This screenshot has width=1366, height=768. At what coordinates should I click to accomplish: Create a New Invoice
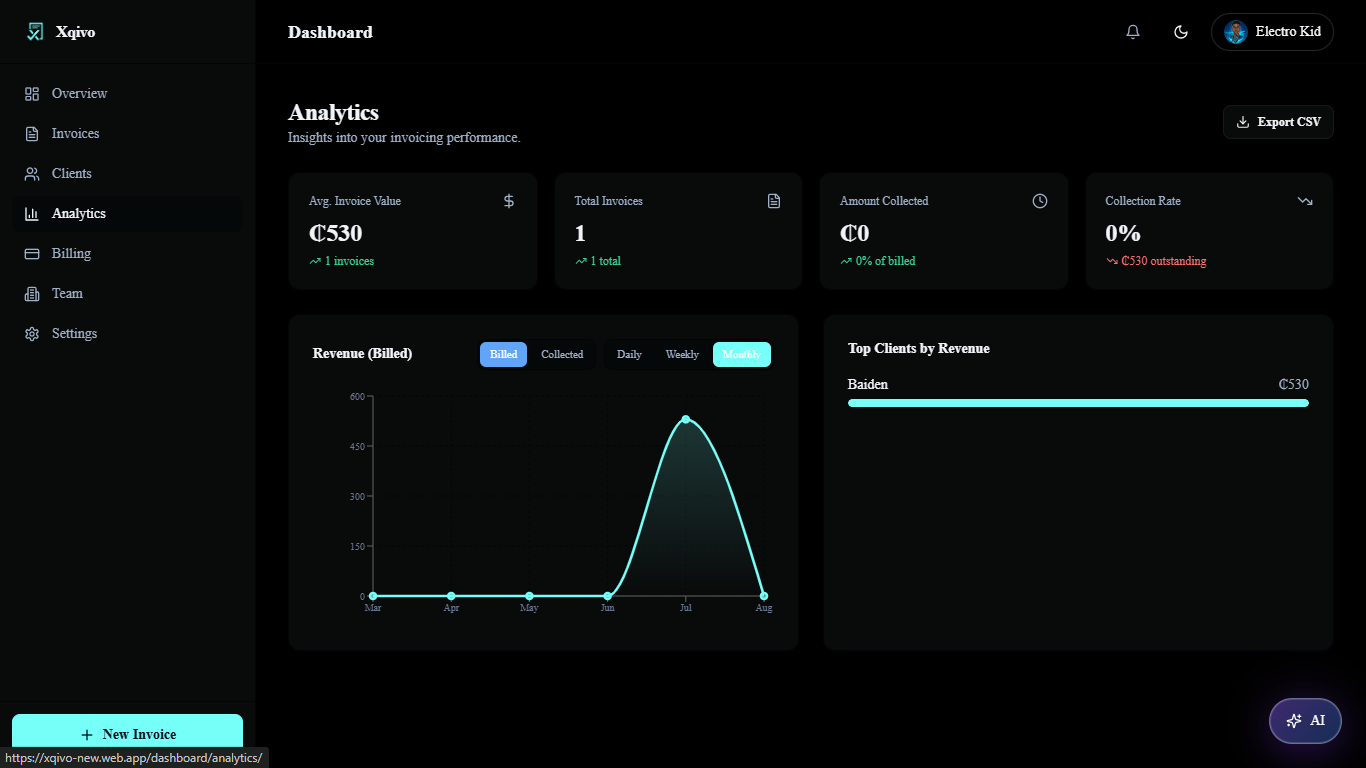tap(127, 734)
